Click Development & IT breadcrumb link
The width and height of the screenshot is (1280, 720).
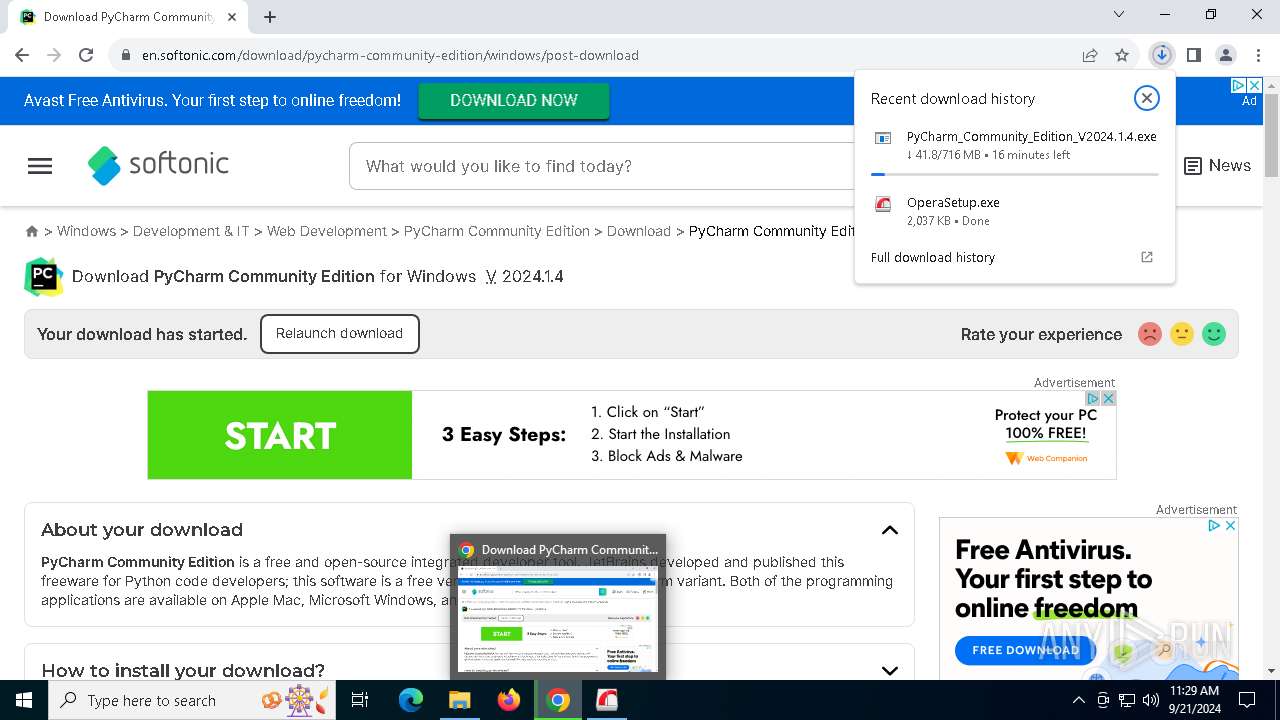(191, 231)
